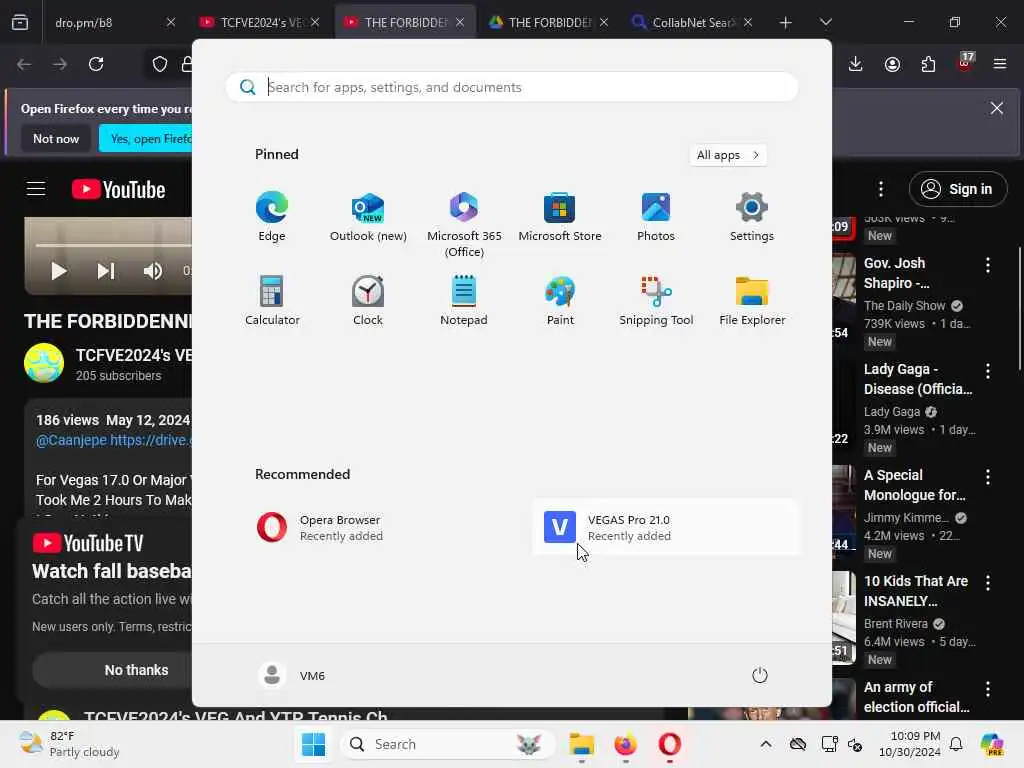
Task: Reload the current Firefox page
Action: [96, 64]
